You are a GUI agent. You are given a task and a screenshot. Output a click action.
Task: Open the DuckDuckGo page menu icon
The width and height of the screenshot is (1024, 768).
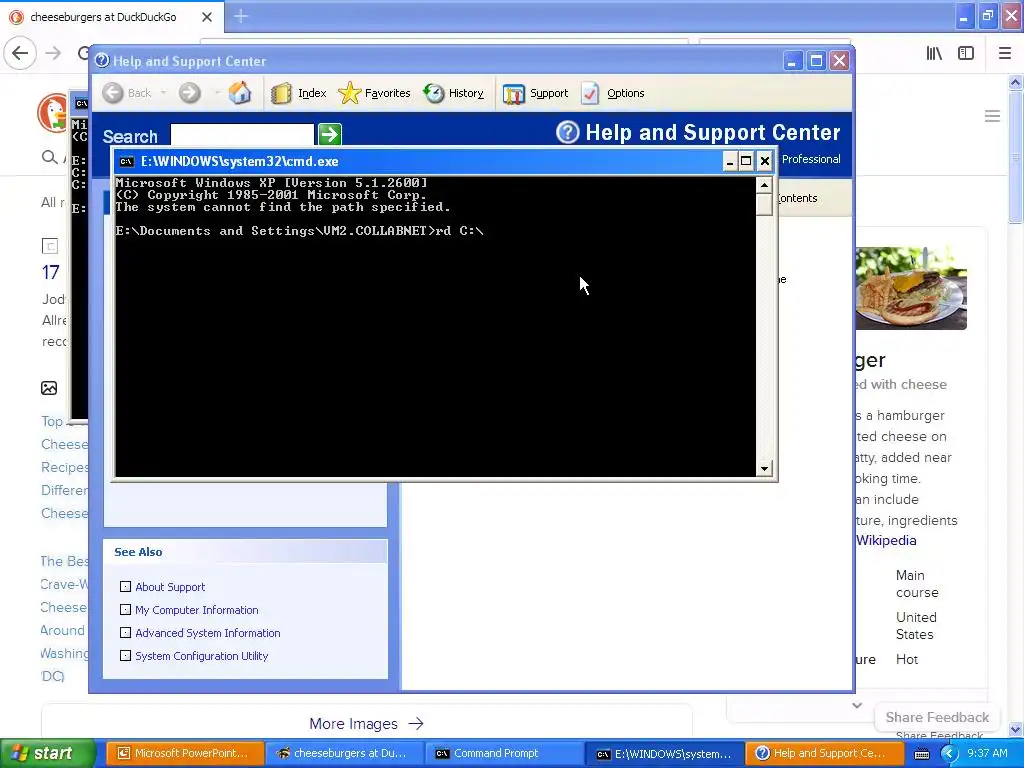(x=992, y=116)
